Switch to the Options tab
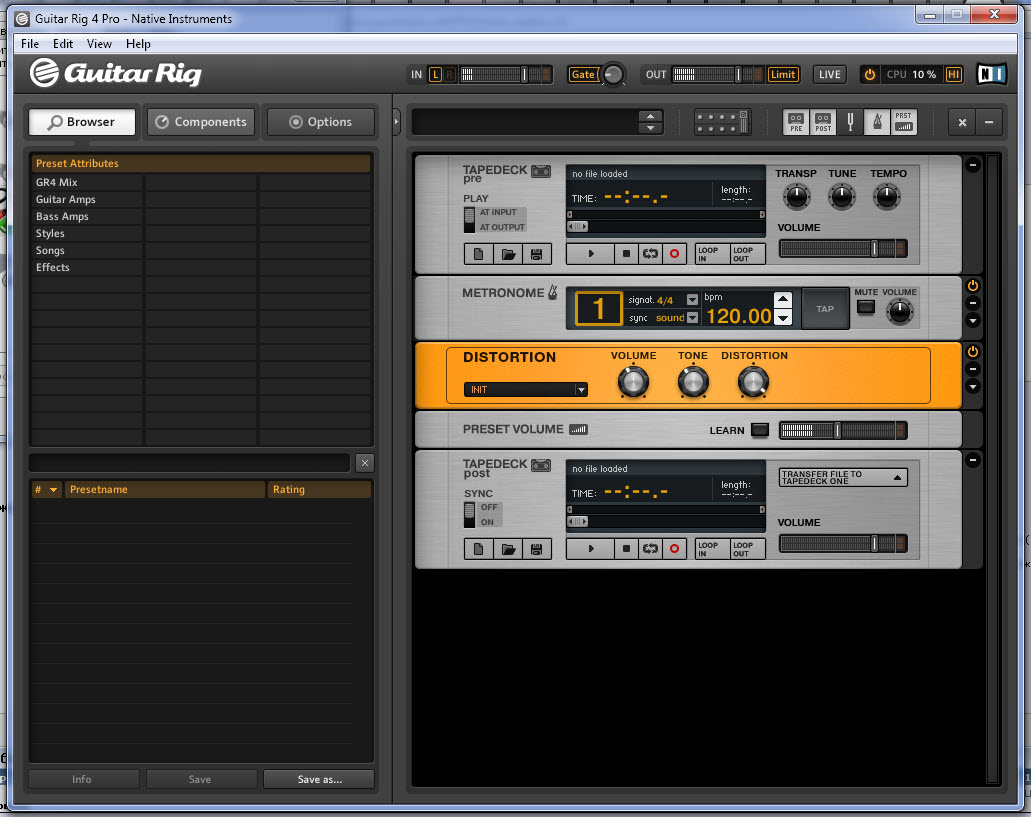1031x817 pixels. (x=321, y=122)
